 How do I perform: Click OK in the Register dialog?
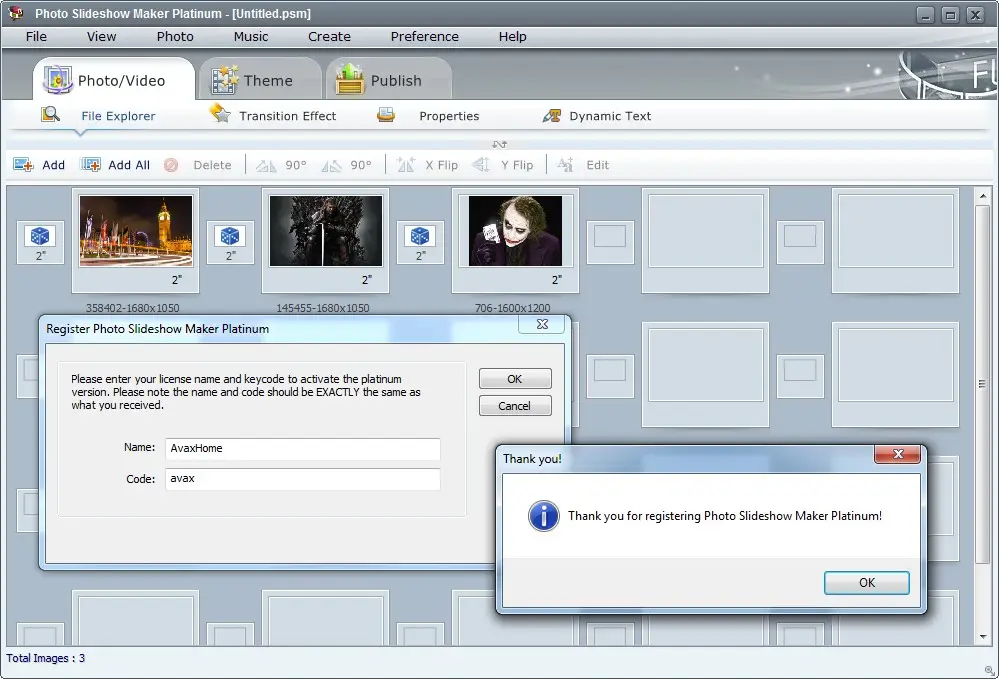[x=514, y=379]
